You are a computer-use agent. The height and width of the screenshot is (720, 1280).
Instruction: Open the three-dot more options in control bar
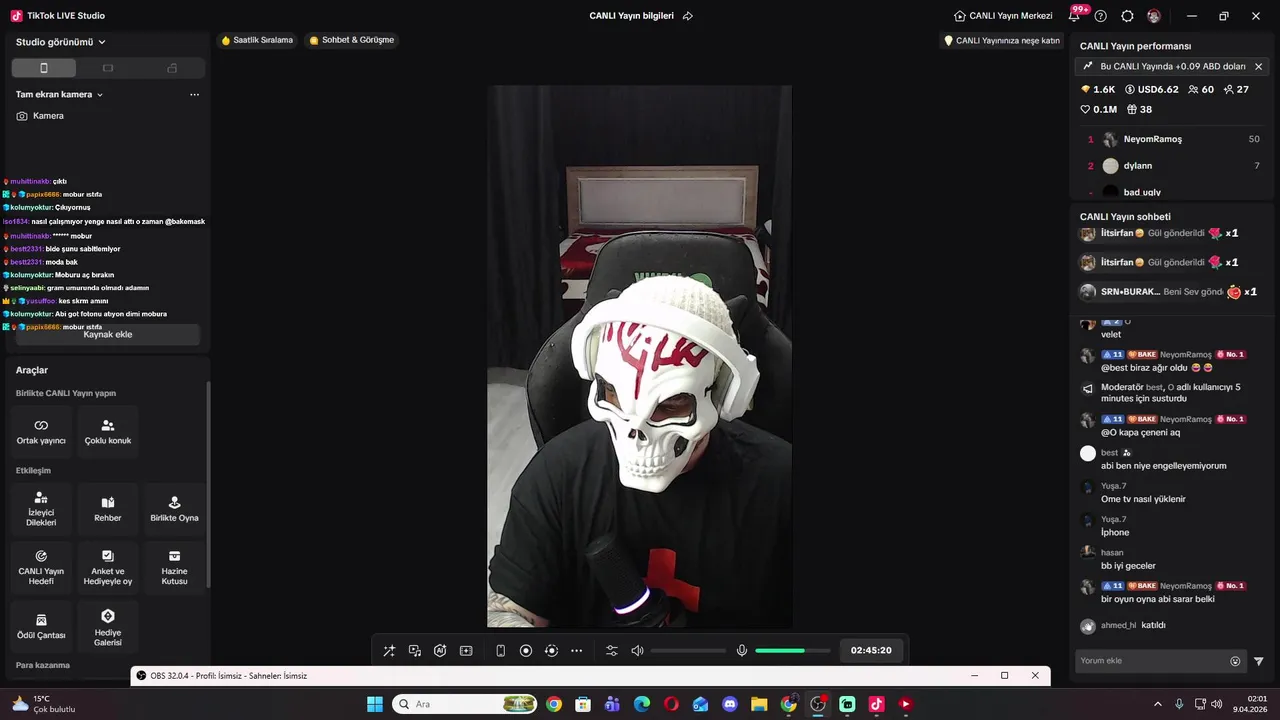577,651
